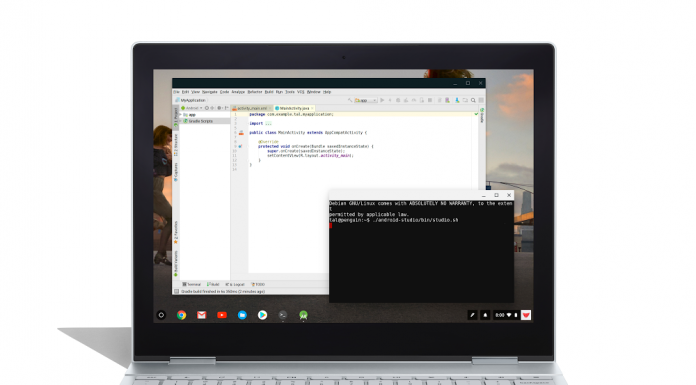Click the status bar tool windows icon
The image size is (696, 385).
pos(176,291)
